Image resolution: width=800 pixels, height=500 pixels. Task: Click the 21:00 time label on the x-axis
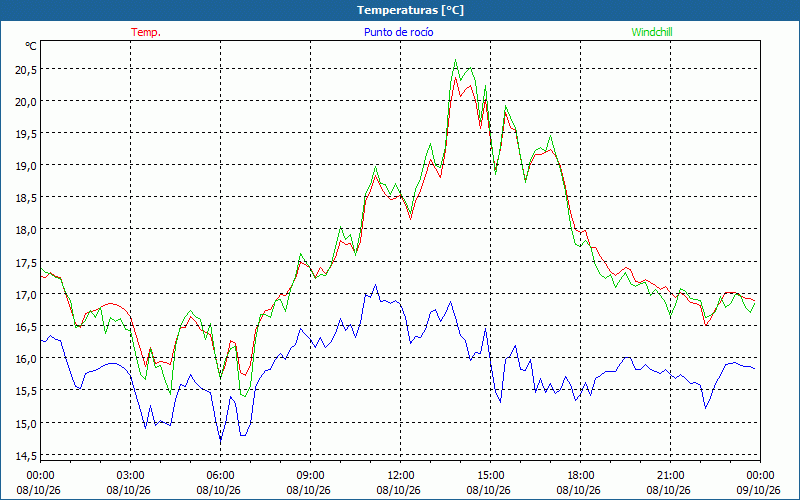(670, 475)
